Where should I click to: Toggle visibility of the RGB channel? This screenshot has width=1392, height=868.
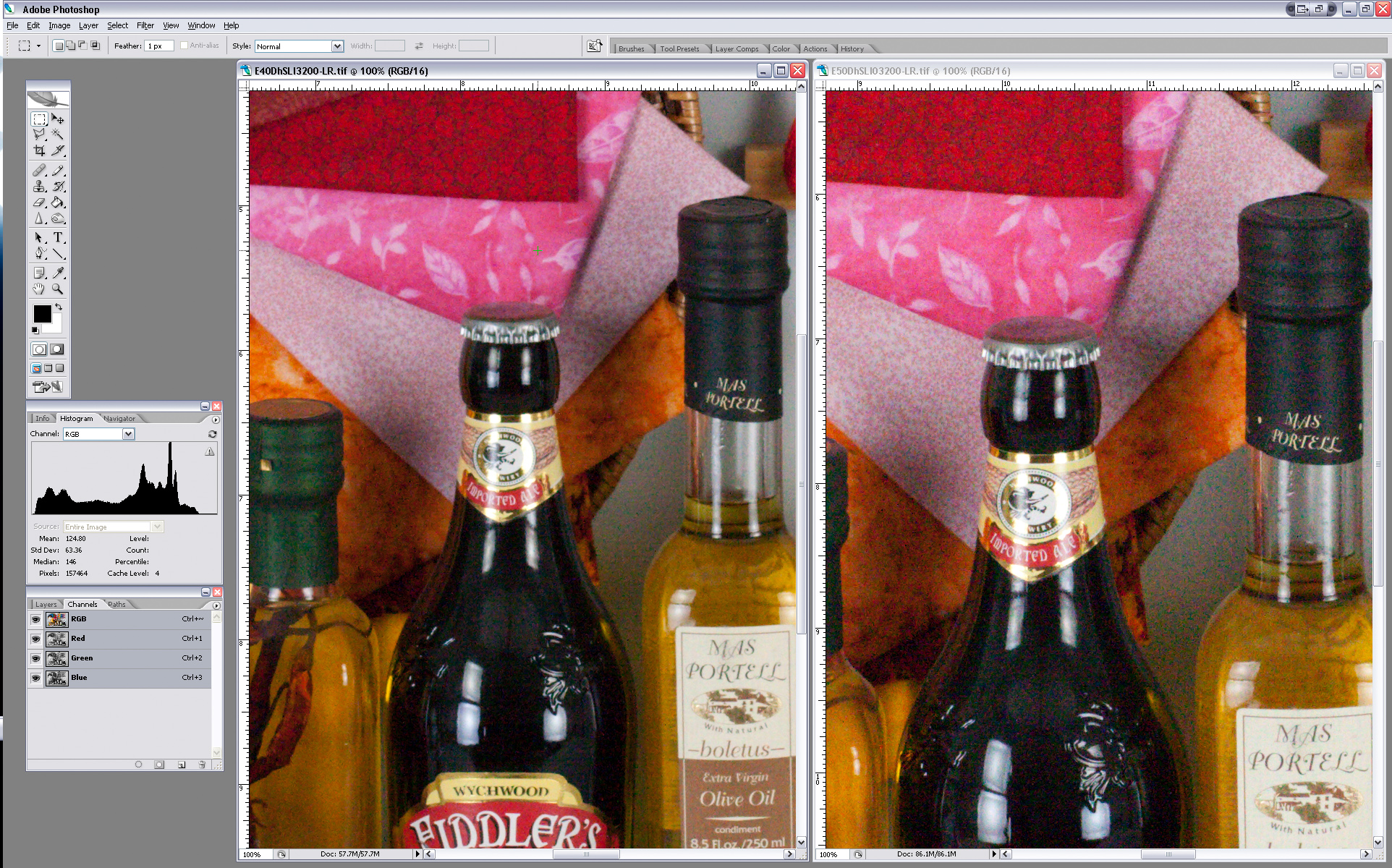coord(35,619)
